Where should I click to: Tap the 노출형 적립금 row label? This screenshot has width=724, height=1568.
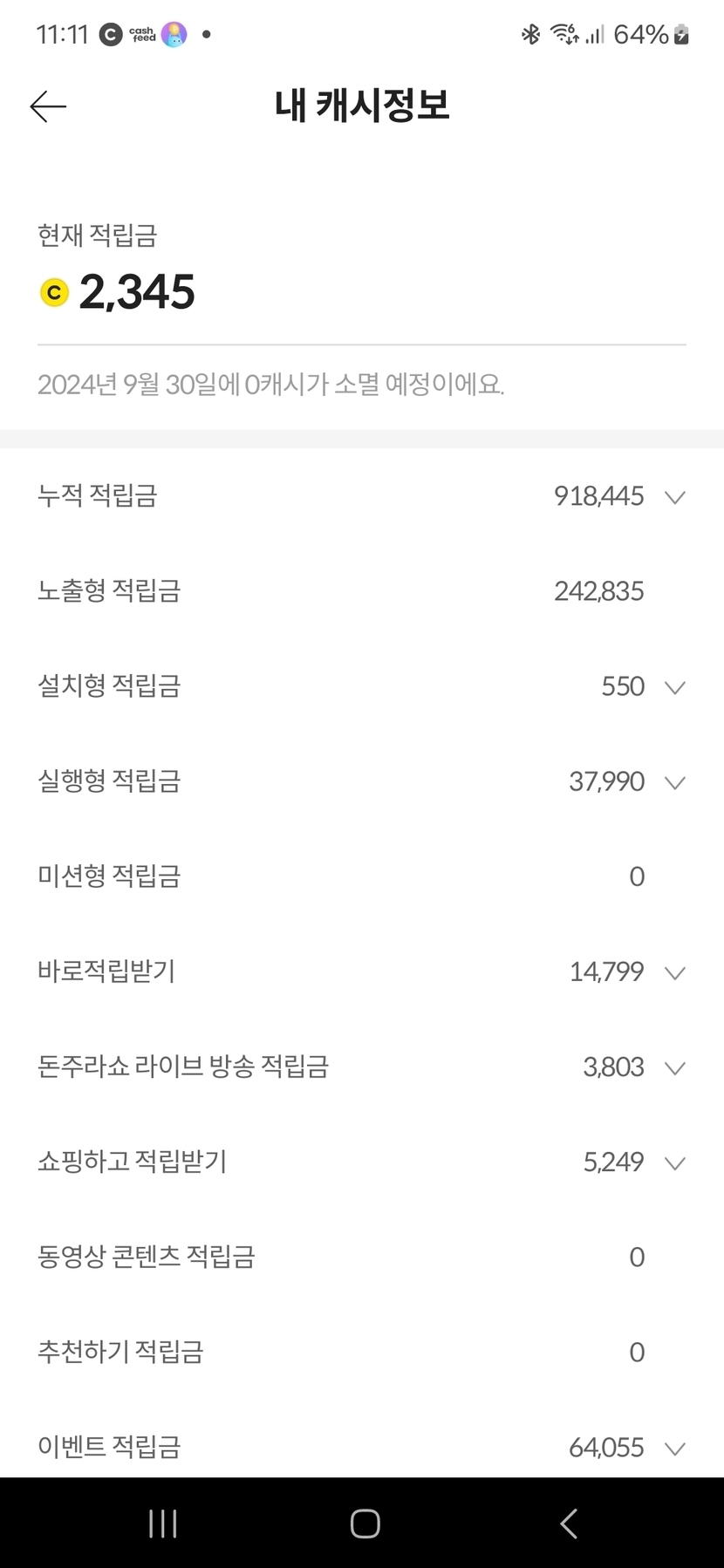tap(109, 591)
